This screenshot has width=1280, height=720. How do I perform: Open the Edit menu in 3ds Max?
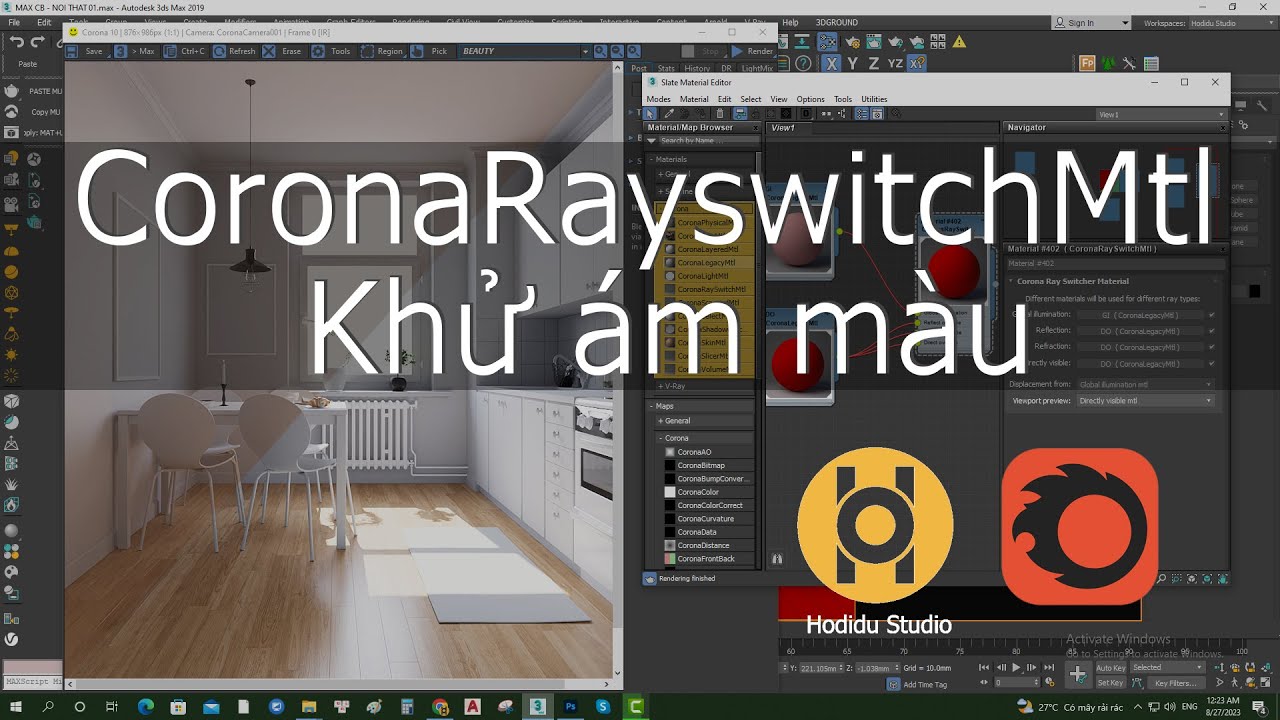coord(44,22)
